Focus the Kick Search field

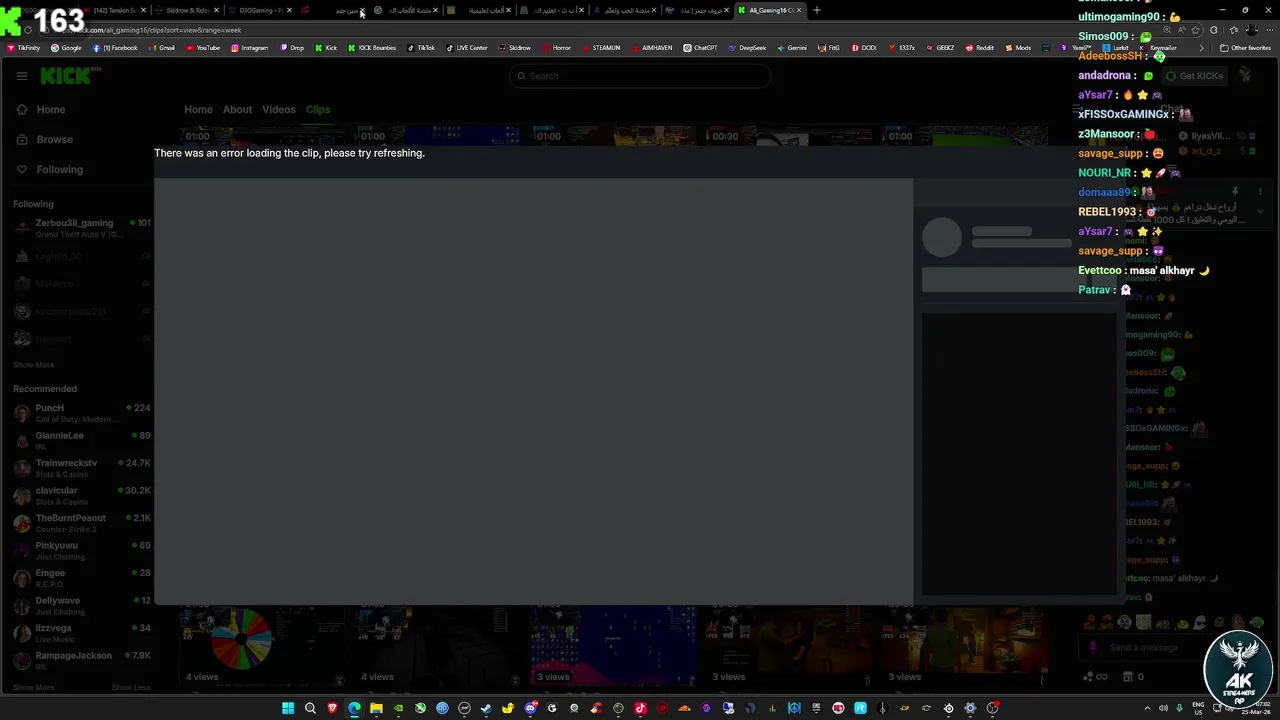[x=640, y=76]
